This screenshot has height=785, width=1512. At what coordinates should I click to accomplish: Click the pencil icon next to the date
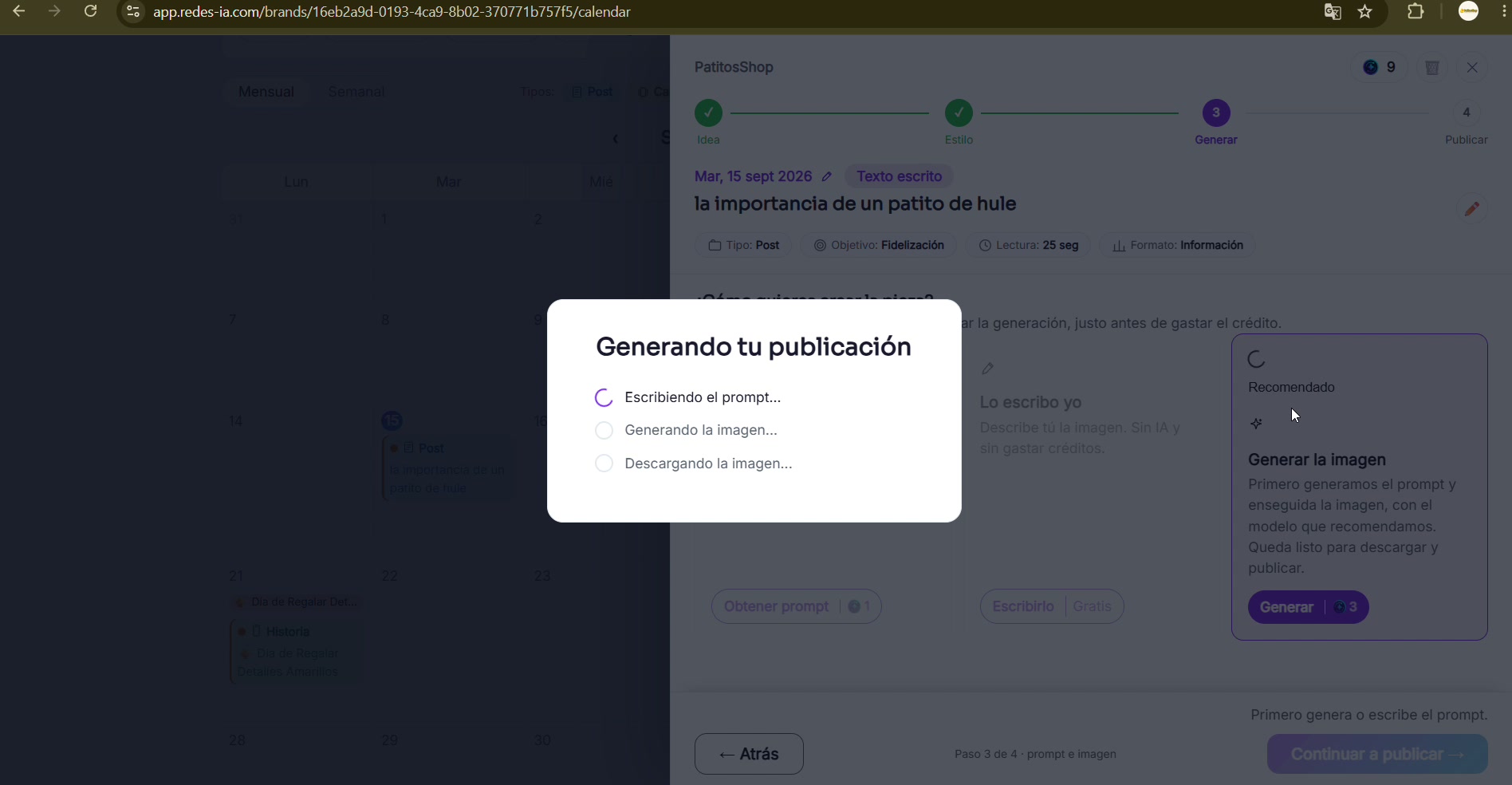pos(827,176)
